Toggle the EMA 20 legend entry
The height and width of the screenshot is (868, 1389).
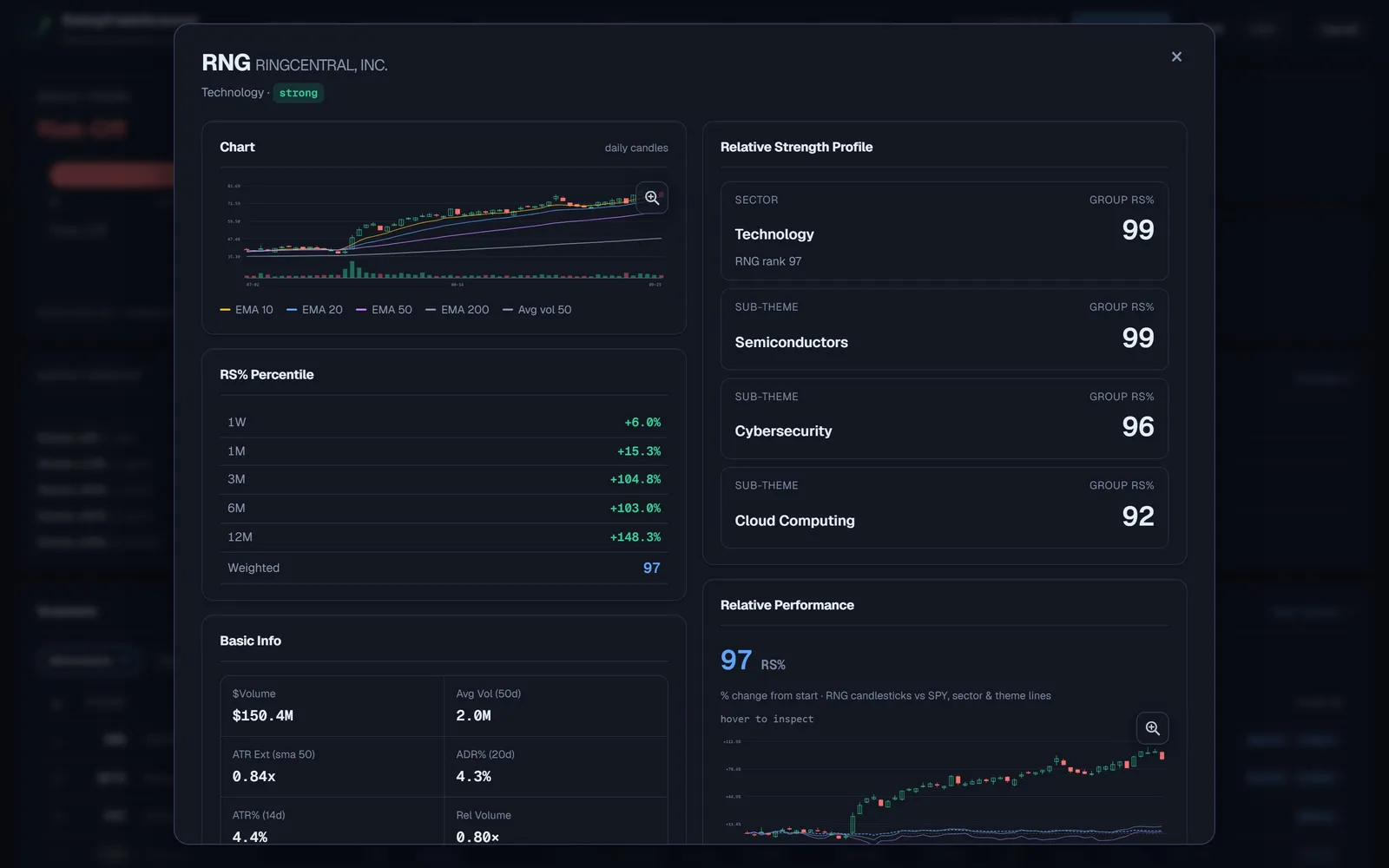pyautogui.click(x=314, y=310)
